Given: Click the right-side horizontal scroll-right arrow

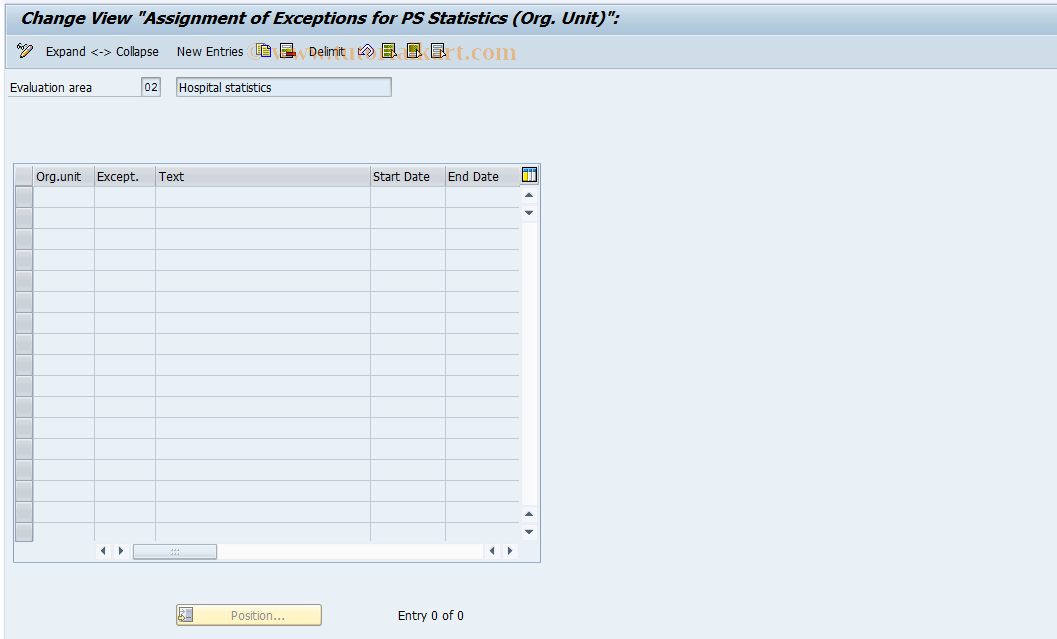Looking at the screenshot, I should coord(510,551).
